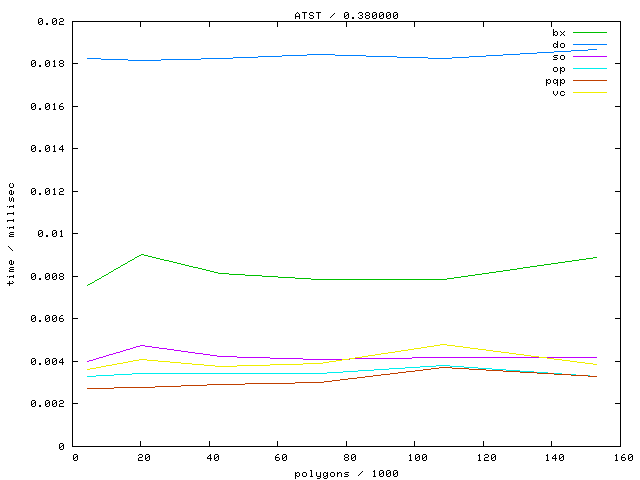This screenshot has width=640, height=480.
Task: Click the "bx" legend label
Action: (558, 33)
